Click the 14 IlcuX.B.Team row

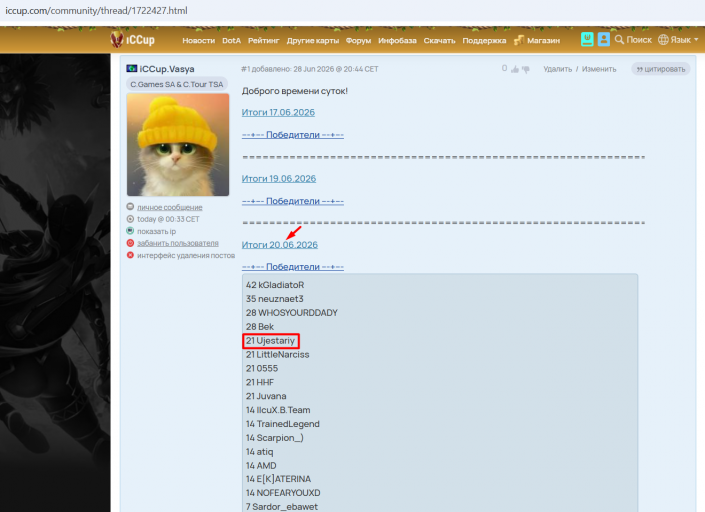[x=278, y=410]
